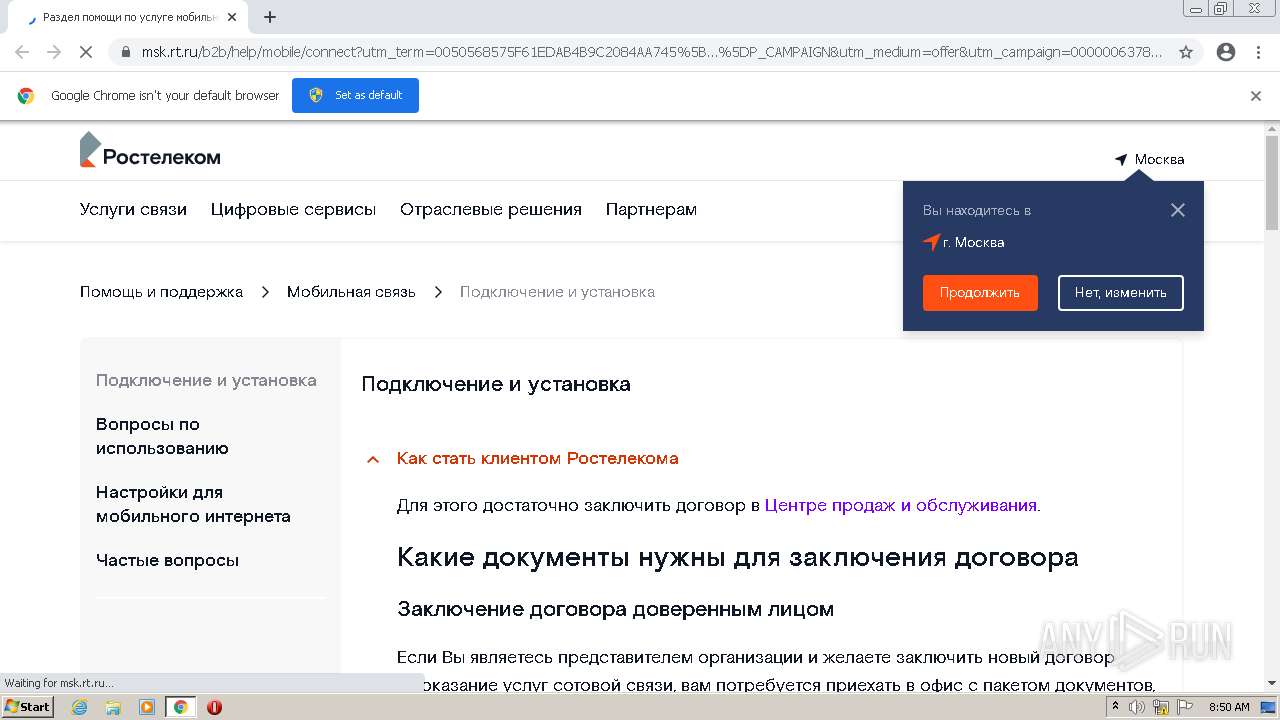
Task: Show hidden tray icons
Action: [1116, 707]
